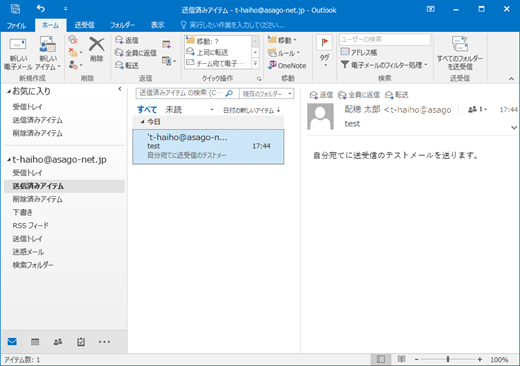The image size is (520, 366).
Task: Reply (返信) in the reading pane
Action: pos(321,95)
